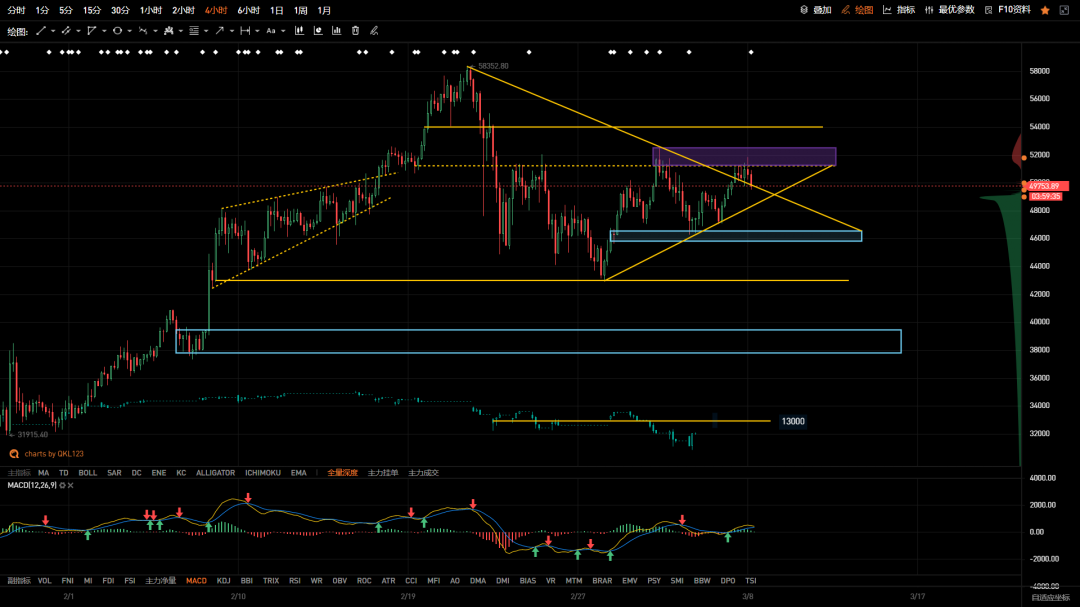Close the MACD indicator with X icon
Screen dimensions: 1080x607
pos(72,485)
